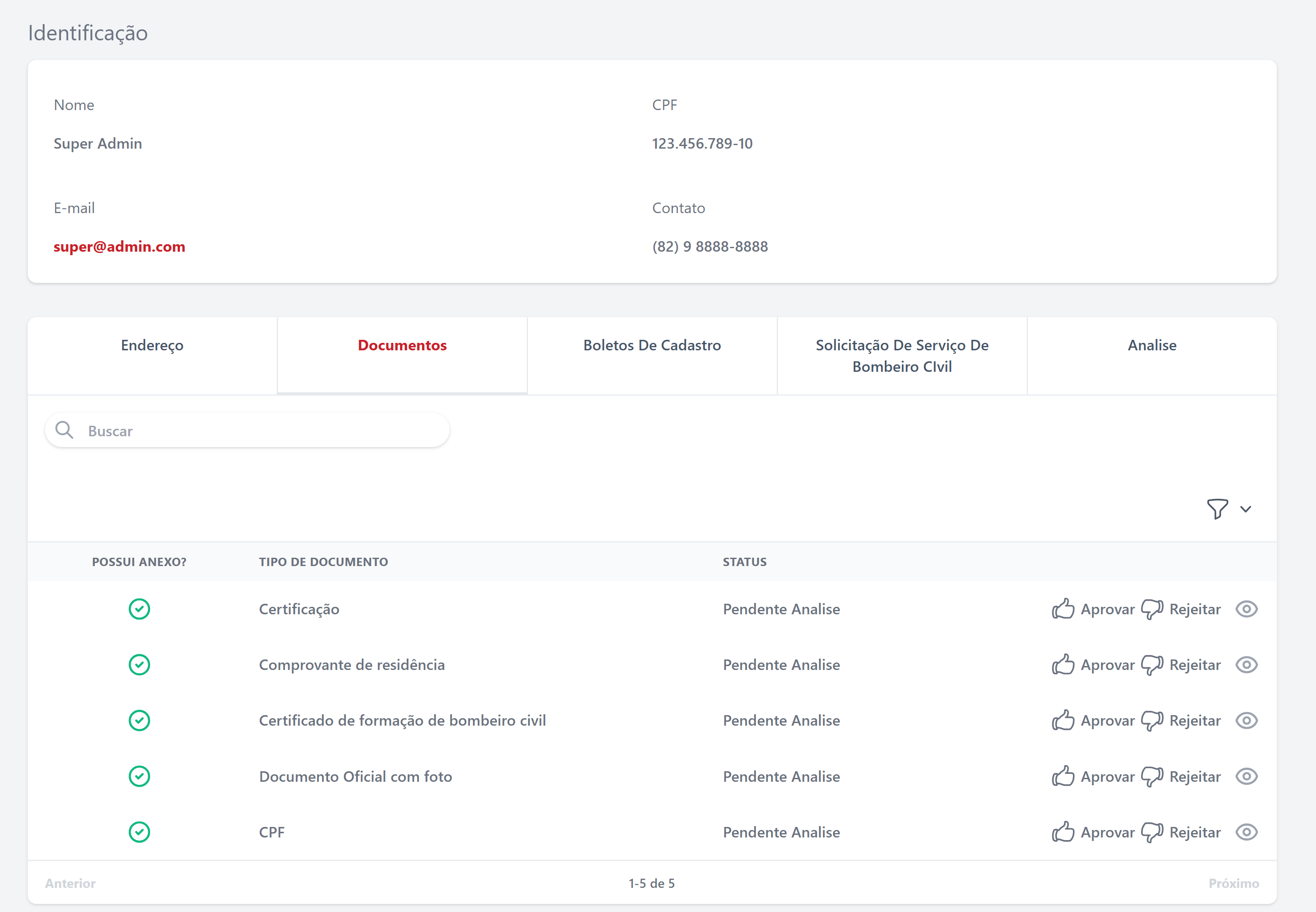Click the magnifier search icon
Viewport: 1316px width, 912px height.
(64, 430)
